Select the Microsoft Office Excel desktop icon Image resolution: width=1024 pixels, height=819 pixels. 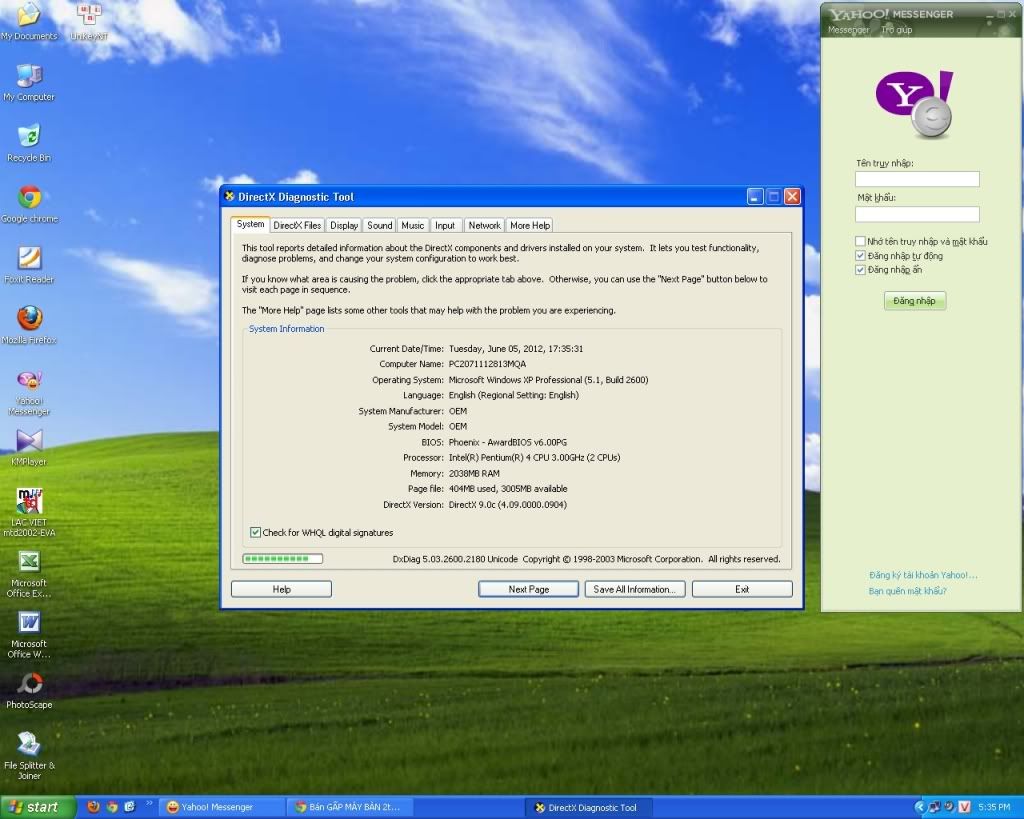pyautogui.click(x=29, y=574)
